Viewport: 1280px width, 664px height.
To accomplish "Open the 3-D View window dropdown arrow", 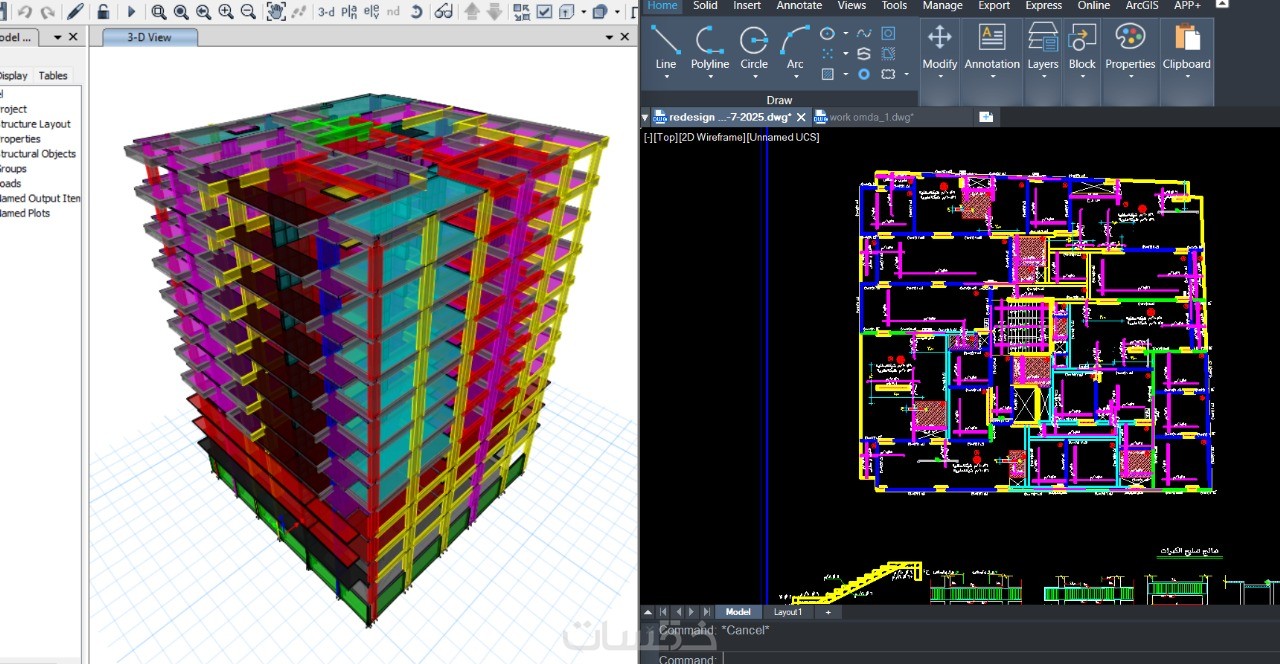I will (609, 37).
